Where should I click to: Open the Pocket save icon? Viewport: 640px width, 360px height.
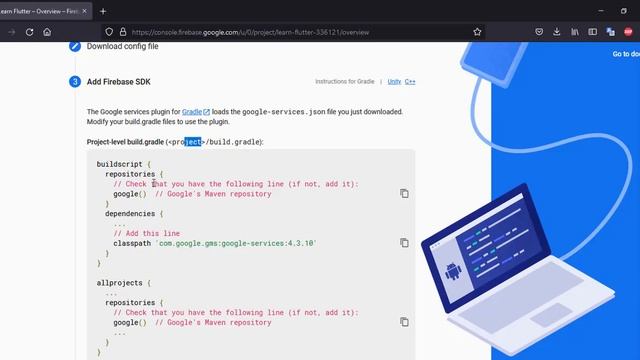coord(539,32)
